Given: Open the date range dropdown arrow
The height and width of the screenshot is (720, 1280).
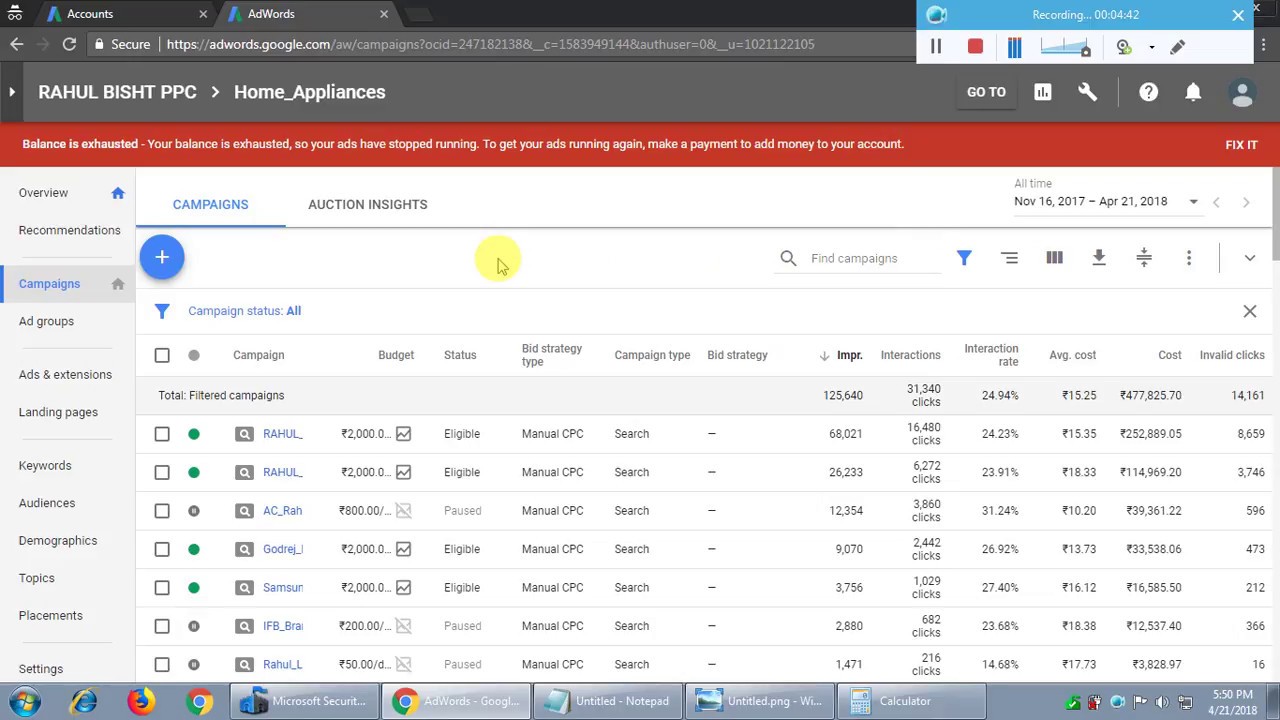Looking at the screenshot, I should [x=1193, y=202].
